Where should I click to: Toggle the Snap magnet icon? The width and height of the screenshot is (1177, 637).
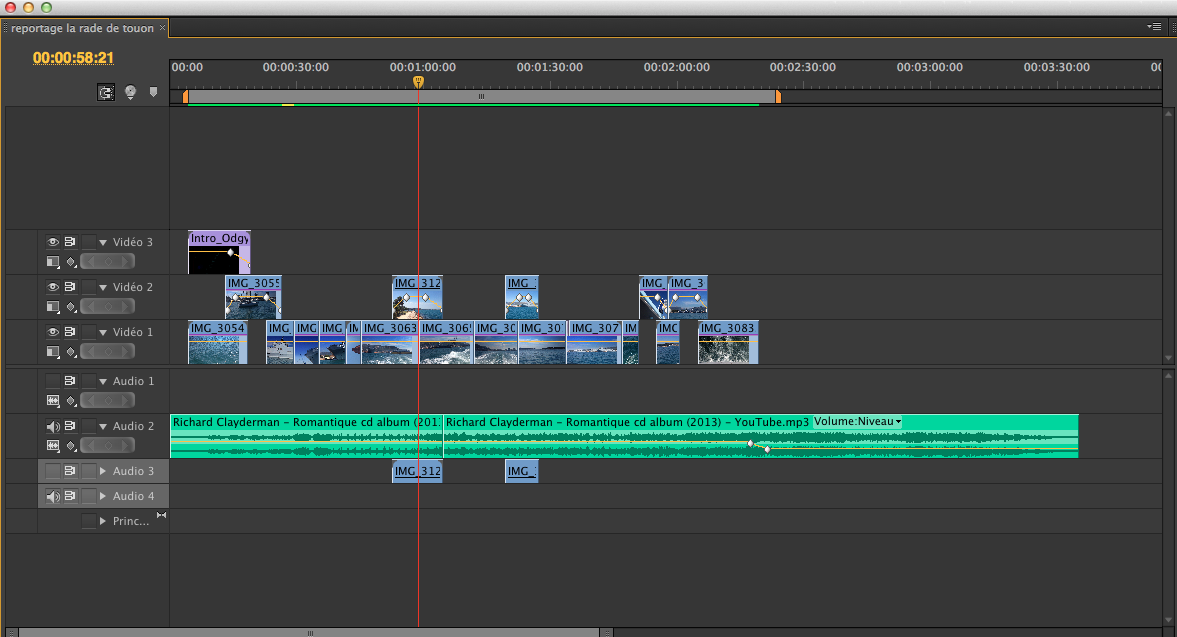(x=105, y=93)
